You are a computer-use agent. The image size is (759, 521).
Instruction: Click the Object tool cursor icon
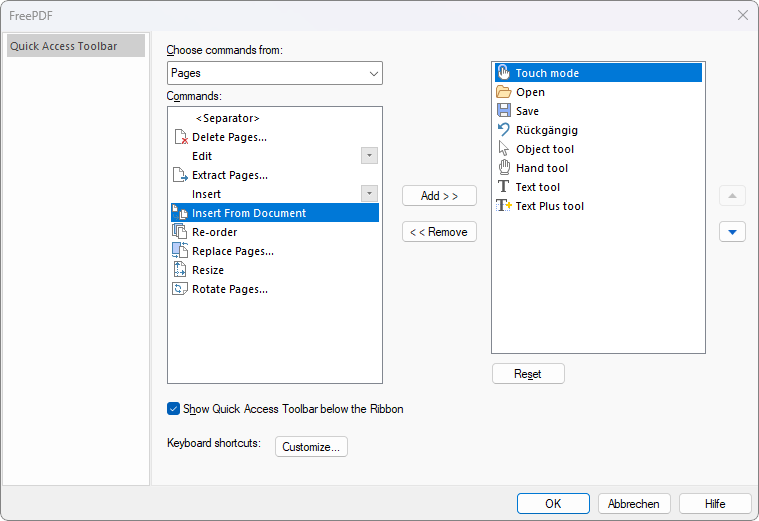pyautogui.click(x=504, y=149)
